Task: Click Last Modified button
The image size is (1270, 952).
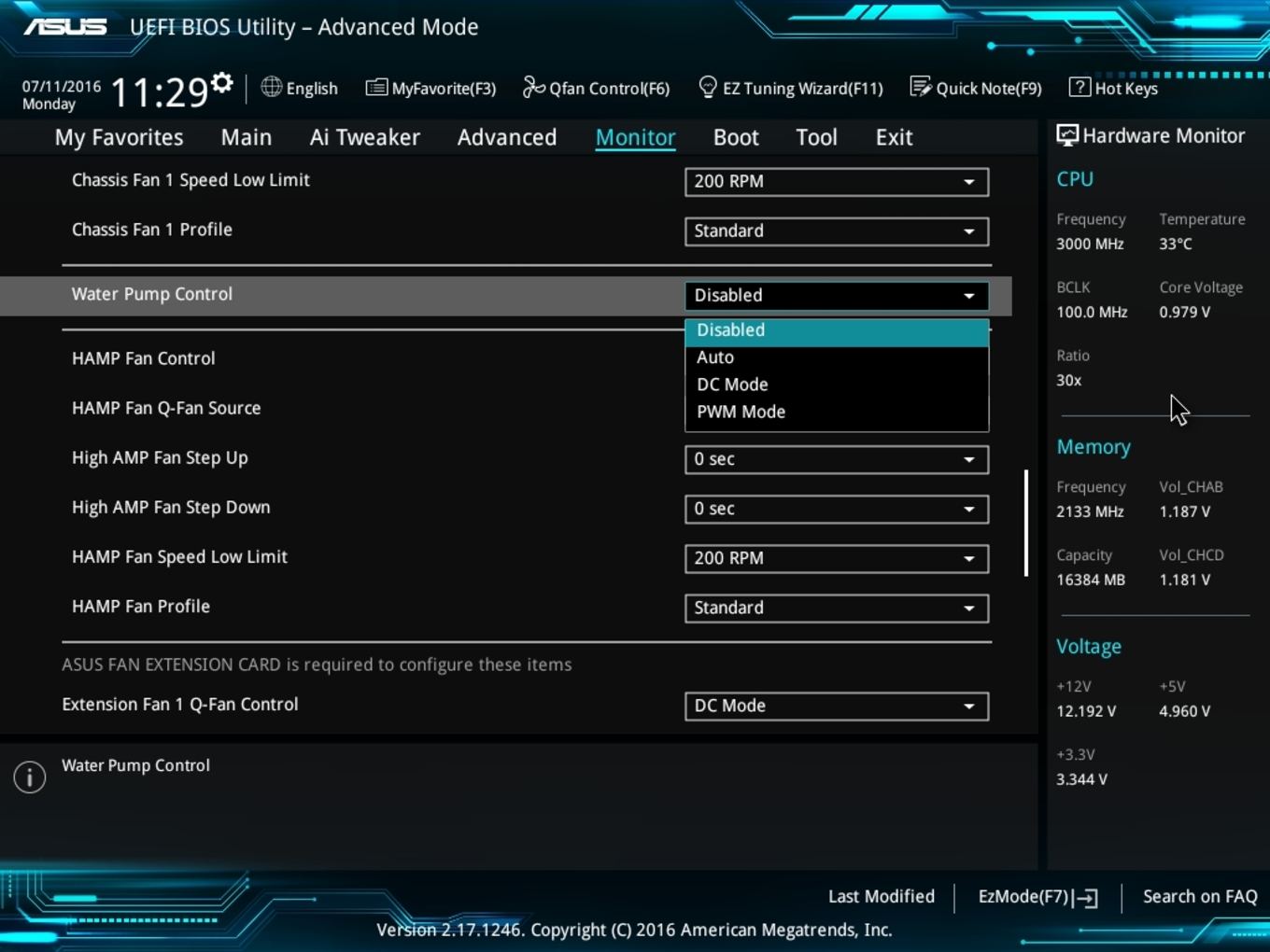Action: pos(882,897)
